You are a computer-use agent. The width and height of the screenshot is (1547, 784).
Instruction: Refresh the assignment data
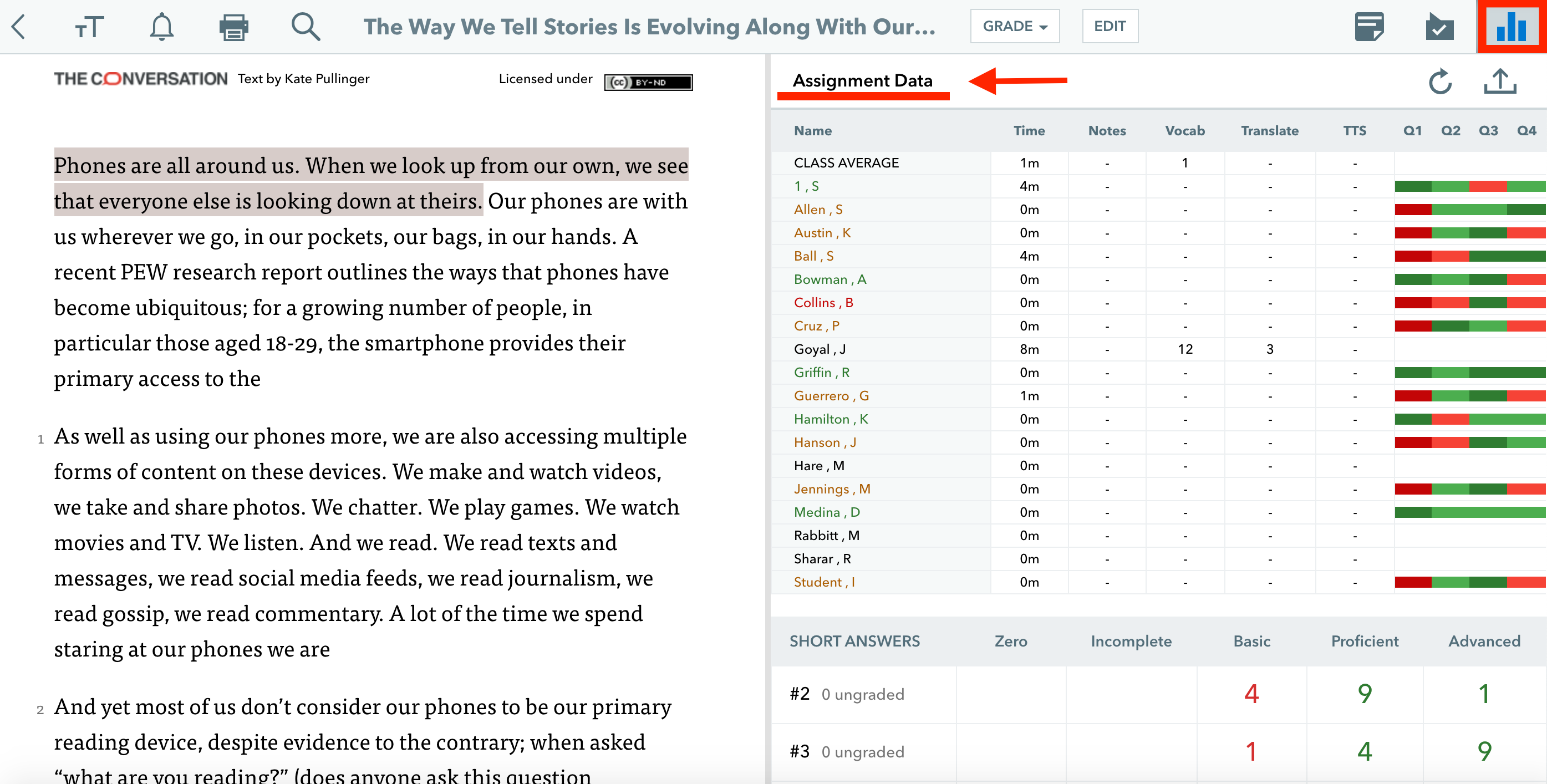(1439, 82)
